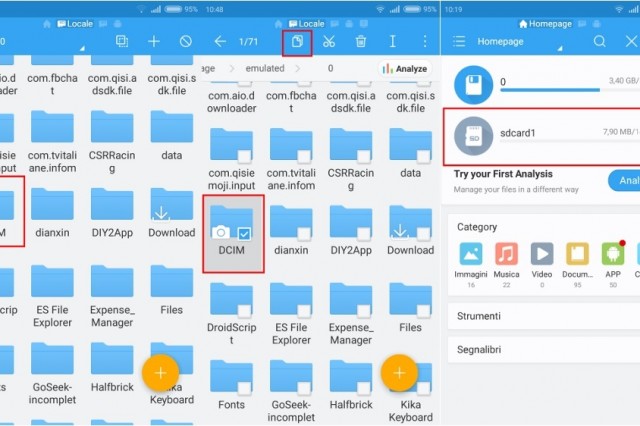This screenshot has width=640, height=426.
Task: Check the CSRRacing folder checkbox in middle screen
Action: click(x=363, y=157)
